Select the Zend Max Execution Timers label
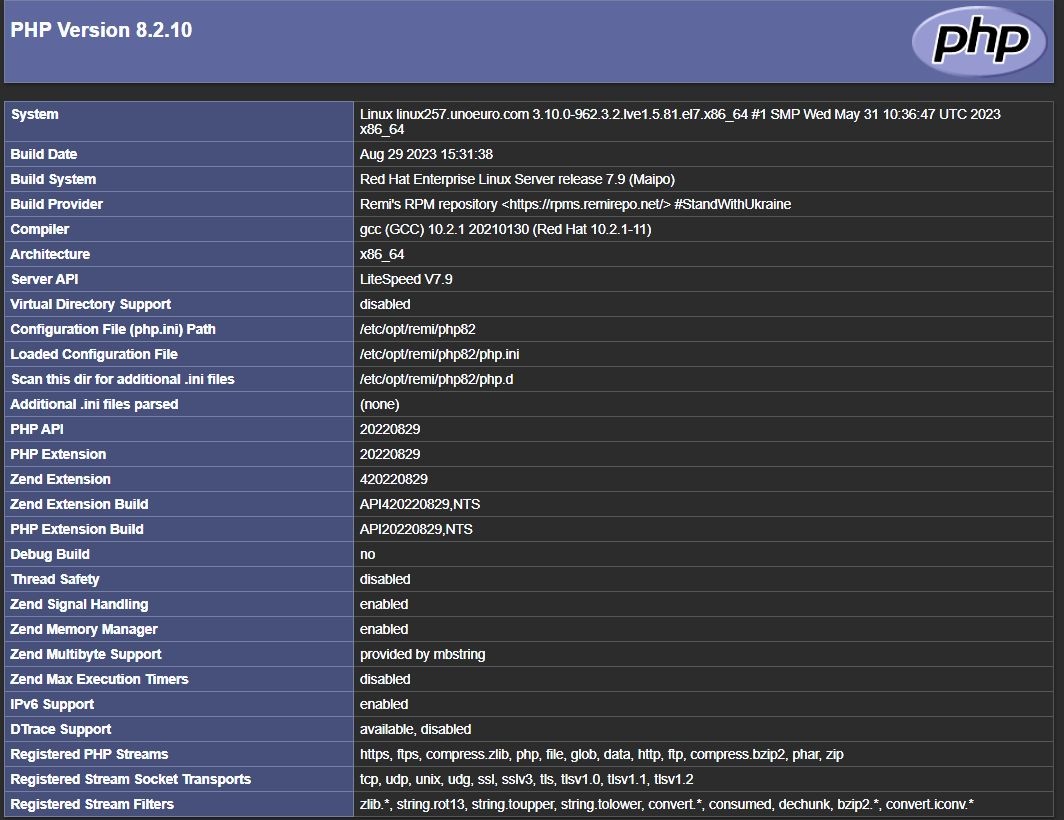 tap(100, 679)
